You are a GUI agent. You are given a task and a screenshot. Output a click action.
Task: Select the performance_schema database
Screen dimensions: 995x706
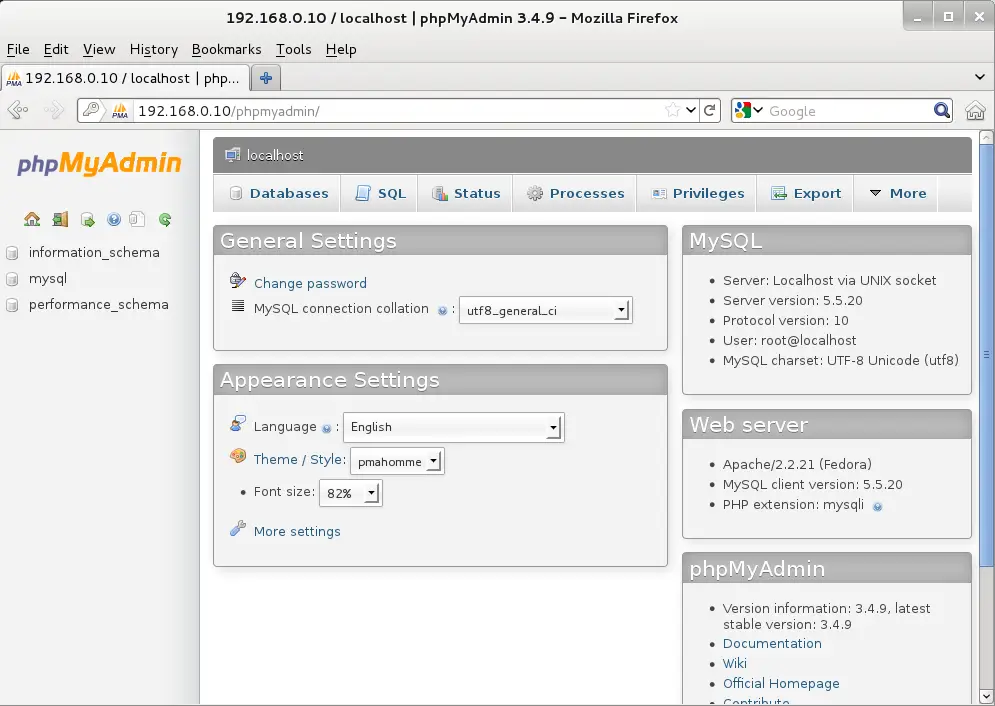98,304
